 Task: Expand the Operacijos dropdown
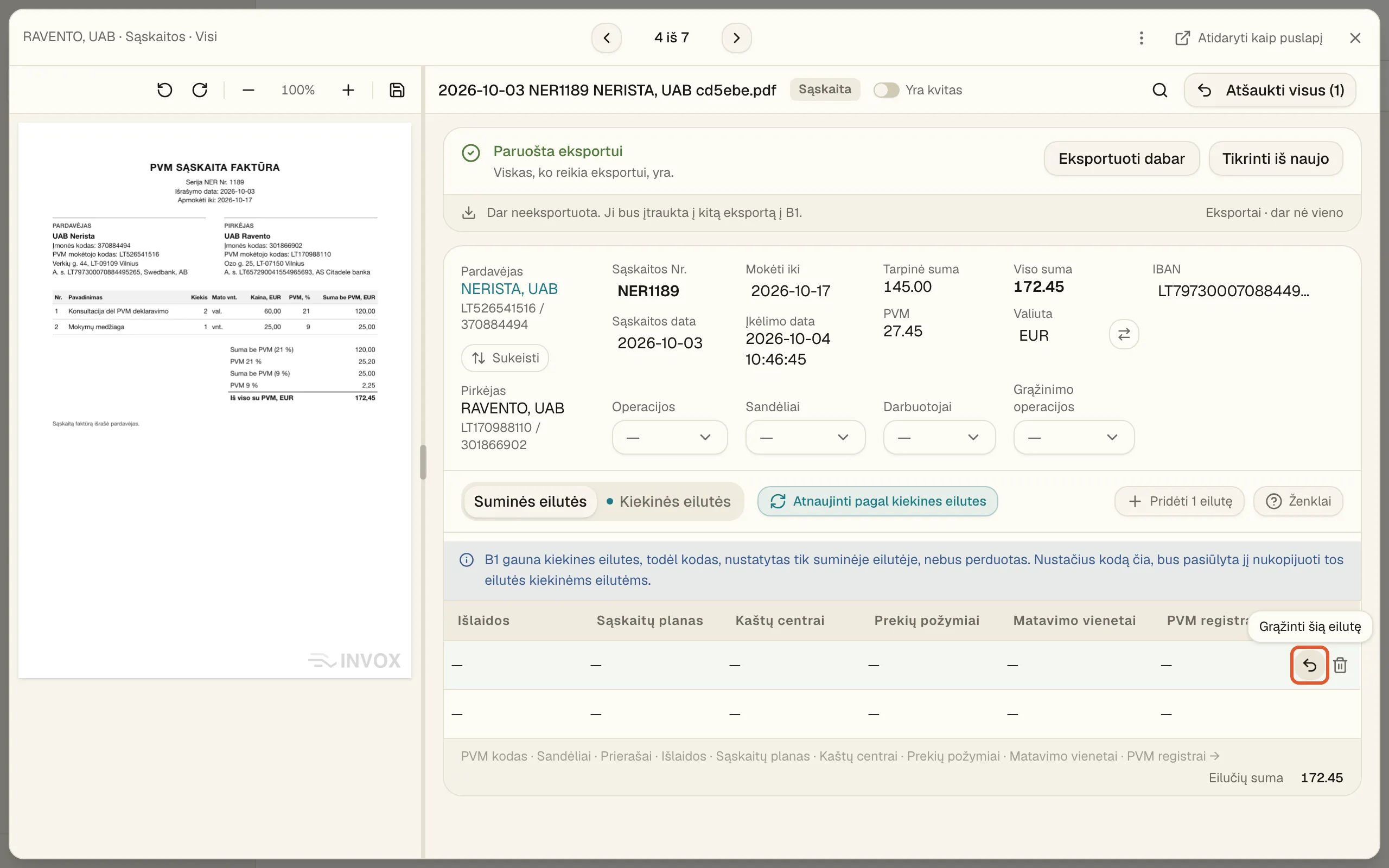(x=669, y=437)
